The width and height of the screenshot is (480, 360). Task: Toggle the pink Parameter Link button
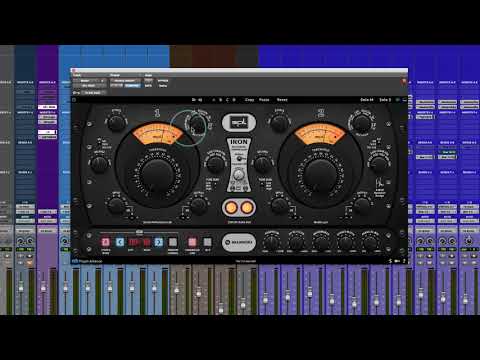click(192, 242)
